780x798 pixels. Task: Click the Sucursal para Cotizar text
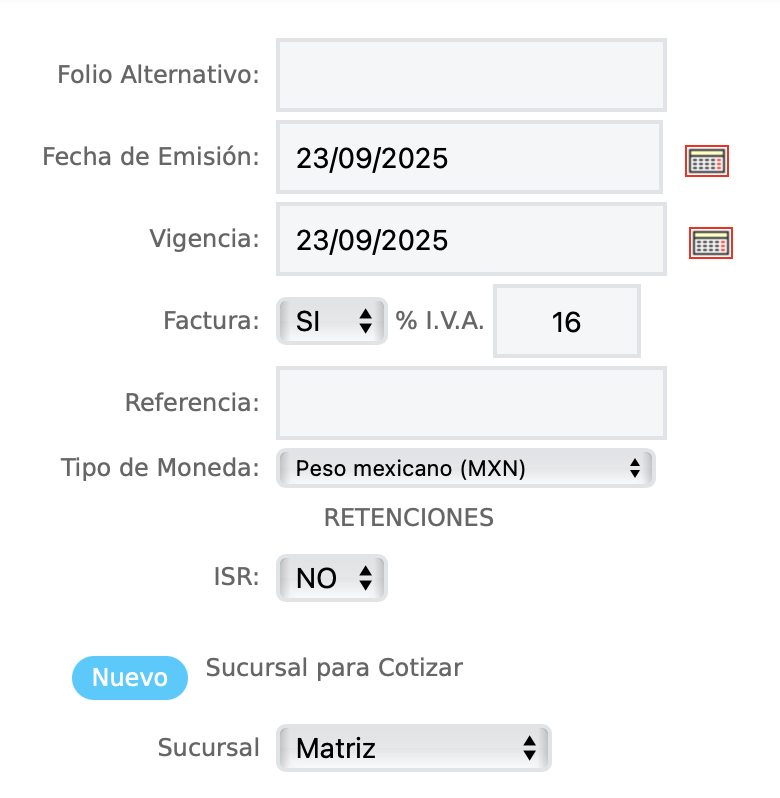334,667
